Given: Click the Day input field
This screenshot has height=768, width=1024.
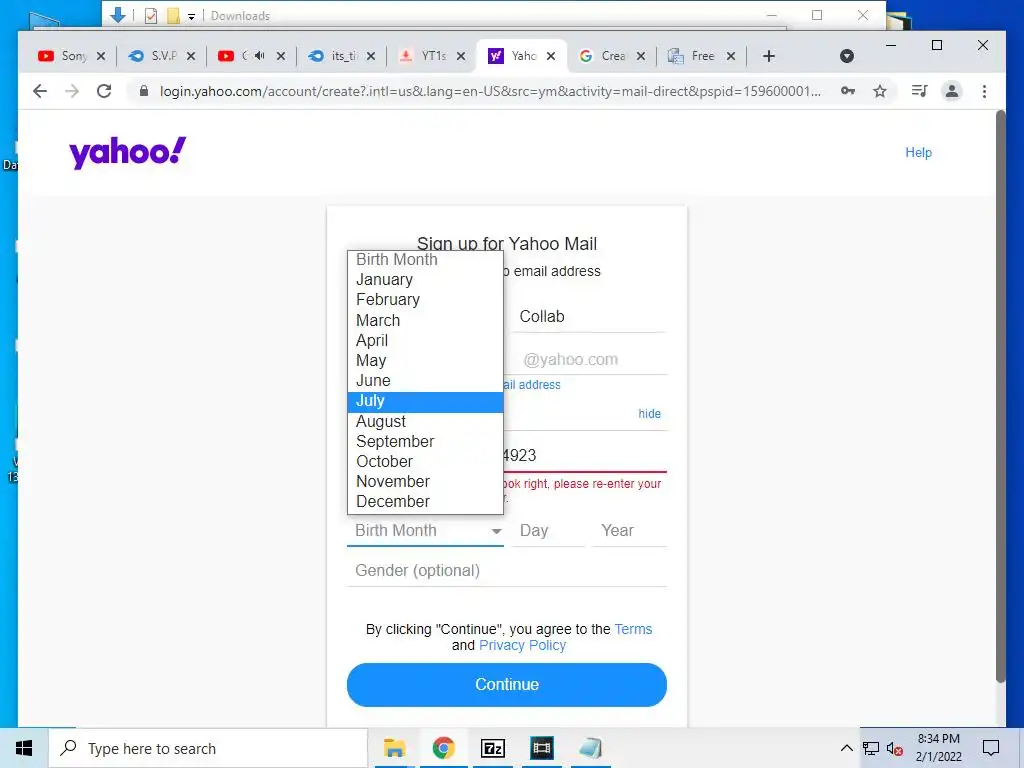Looking at the screenshot, I should click(547, 531).
